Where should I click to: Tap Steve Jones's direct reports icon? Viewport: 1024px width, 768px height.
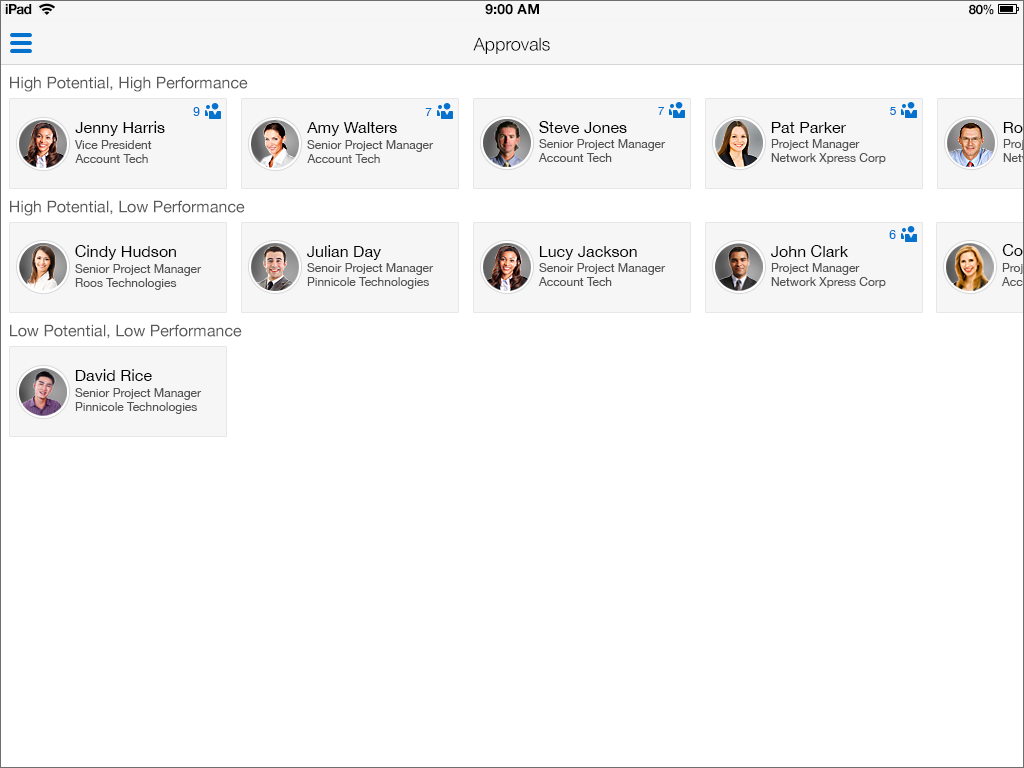677,110
